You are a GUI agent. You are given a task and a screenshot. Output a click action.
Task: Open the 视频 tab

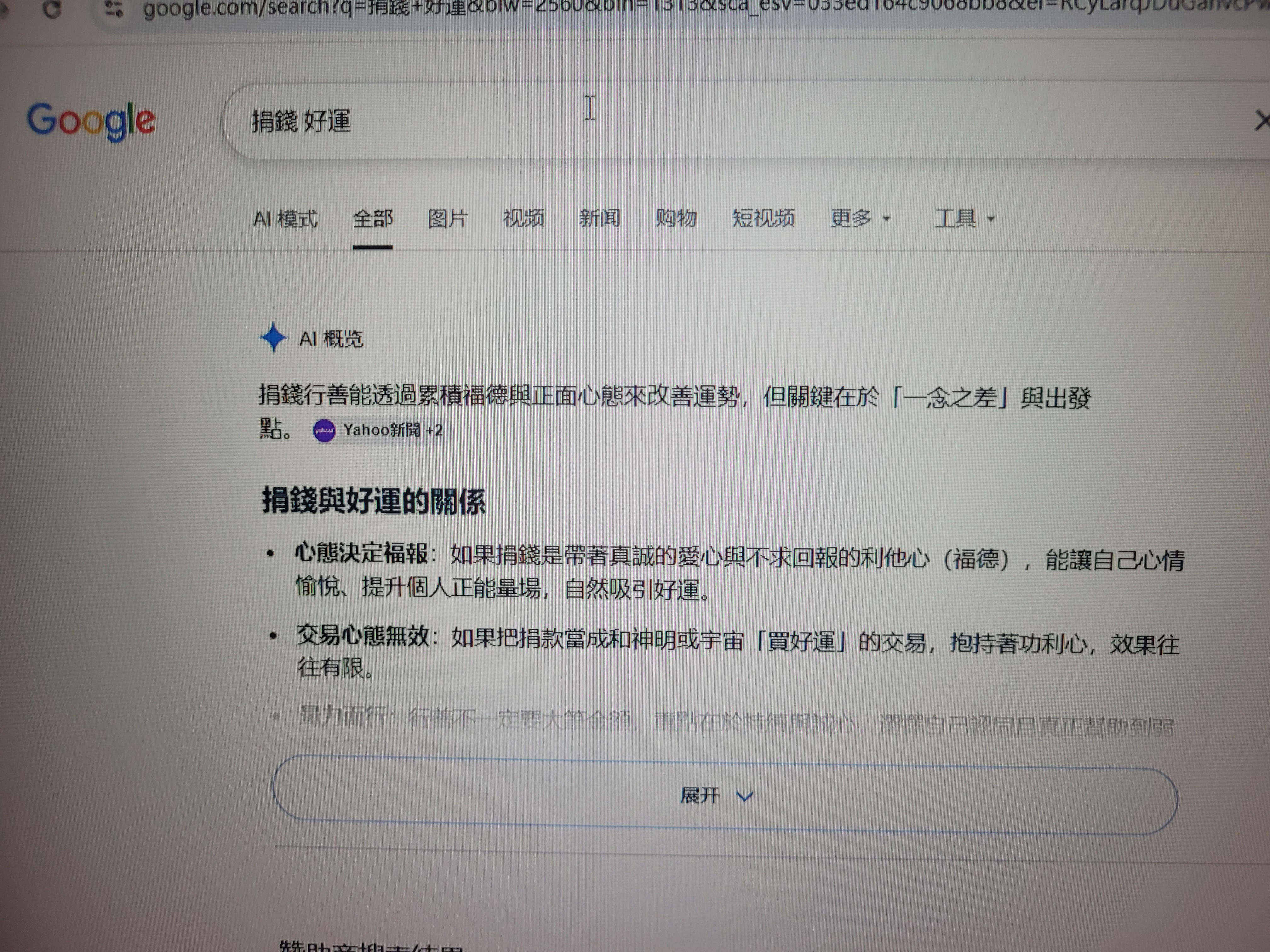[x=523, y=218]
